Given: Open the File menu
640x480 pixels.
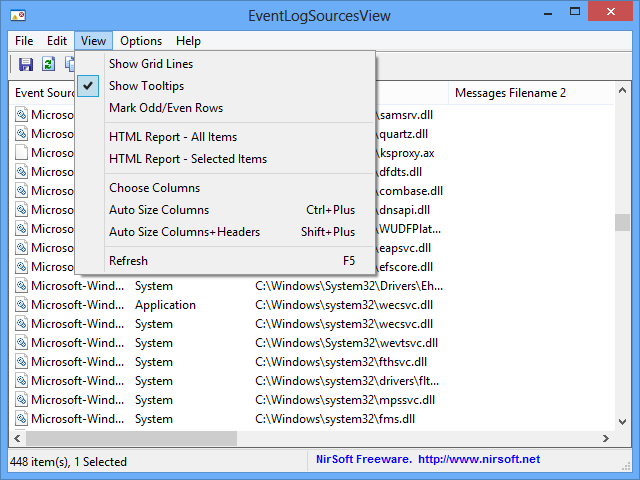Looking at the screenshot, I should 24,41.
